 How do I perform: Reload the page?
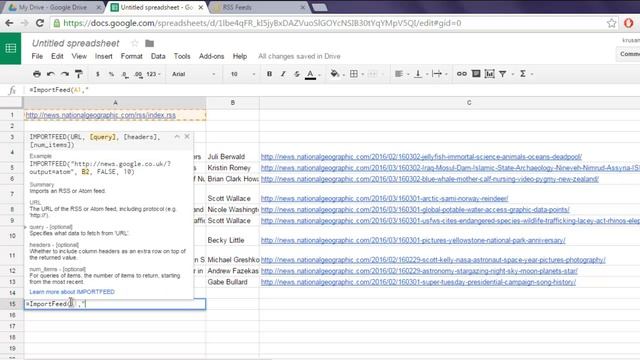(x=40, y=23)
